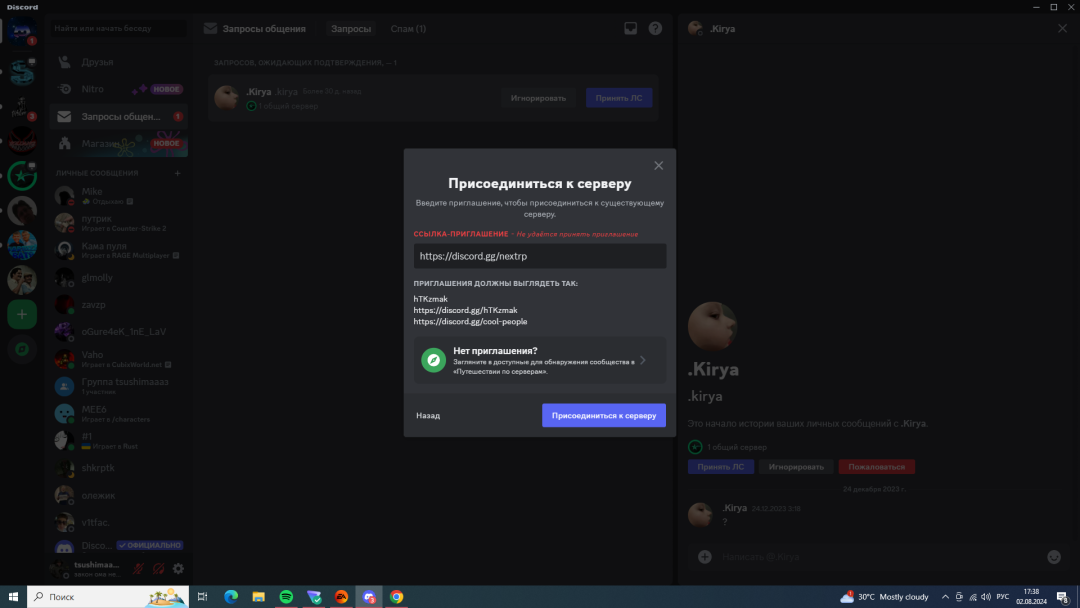
Task: Open the Нет приглашения discovery card
Action: [x=539, y=360]
